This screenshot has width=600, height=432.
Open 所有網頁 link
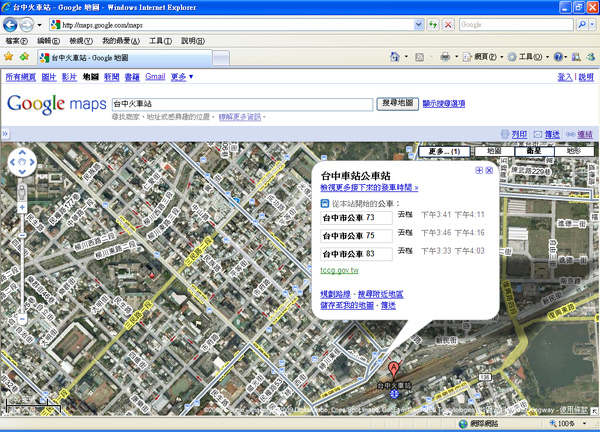(x=21, y=77)
